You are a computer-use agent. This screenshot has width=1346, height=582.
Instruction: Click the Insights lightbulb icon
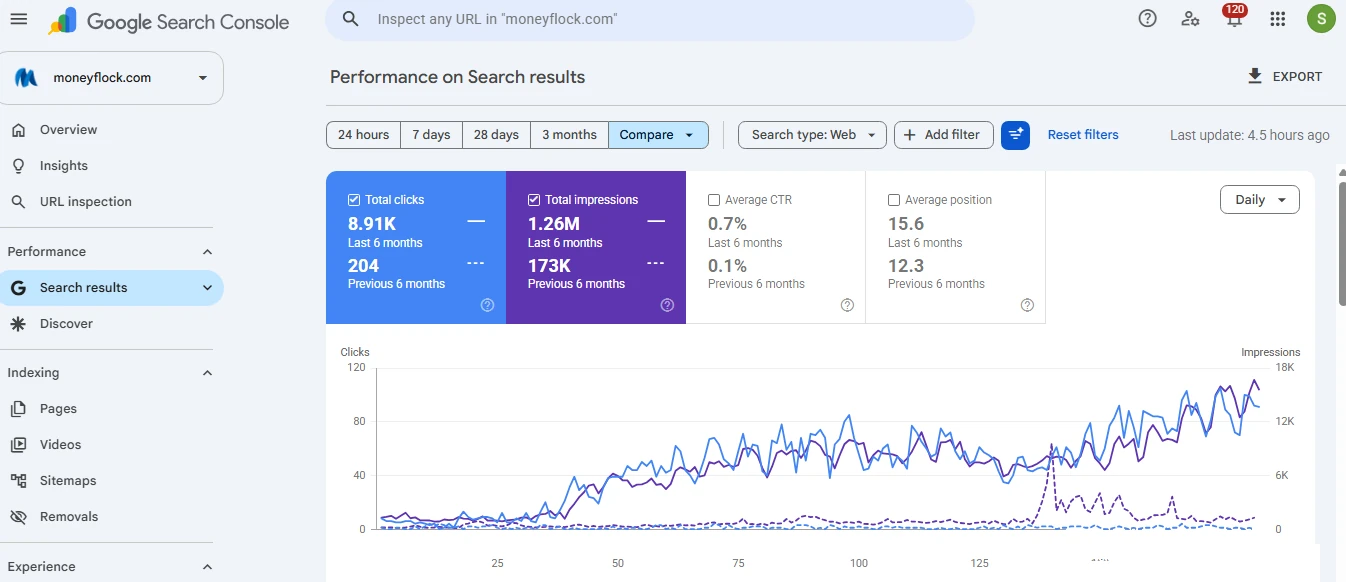coord(18,166)
